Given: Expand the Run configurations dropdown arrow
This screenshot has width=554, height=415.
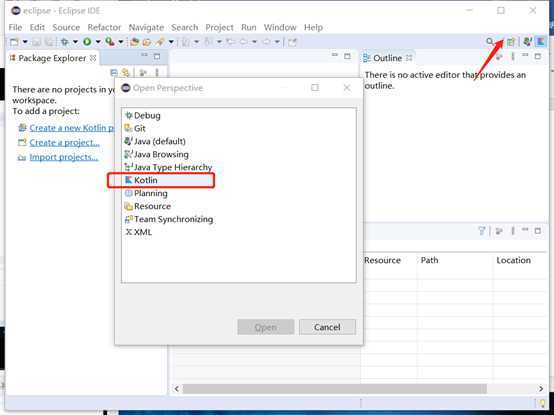Looking at the screenshot, I should pos(98,42).
